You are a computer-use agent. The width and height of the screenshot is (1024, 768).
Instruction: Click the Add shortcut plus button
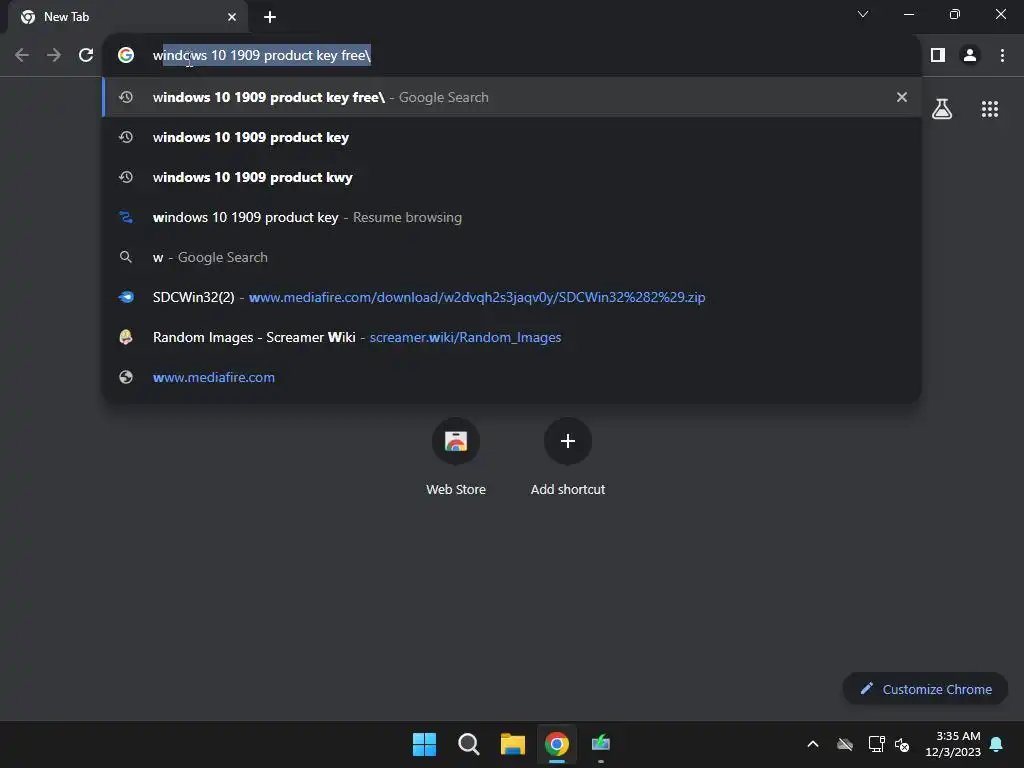pyautogui.click(x=568, y=441)
